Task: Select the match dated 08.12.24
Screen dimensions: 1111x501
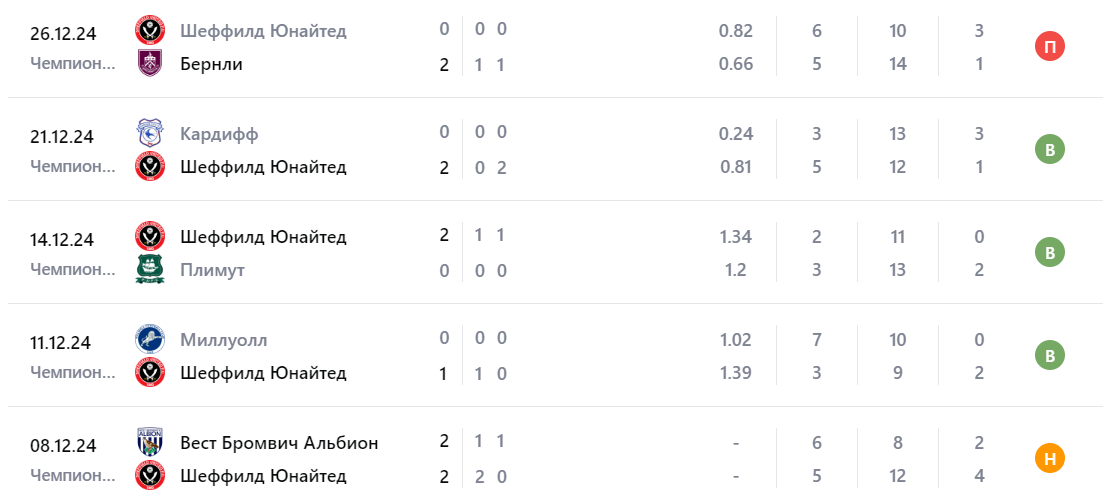Action: point(61,446)
